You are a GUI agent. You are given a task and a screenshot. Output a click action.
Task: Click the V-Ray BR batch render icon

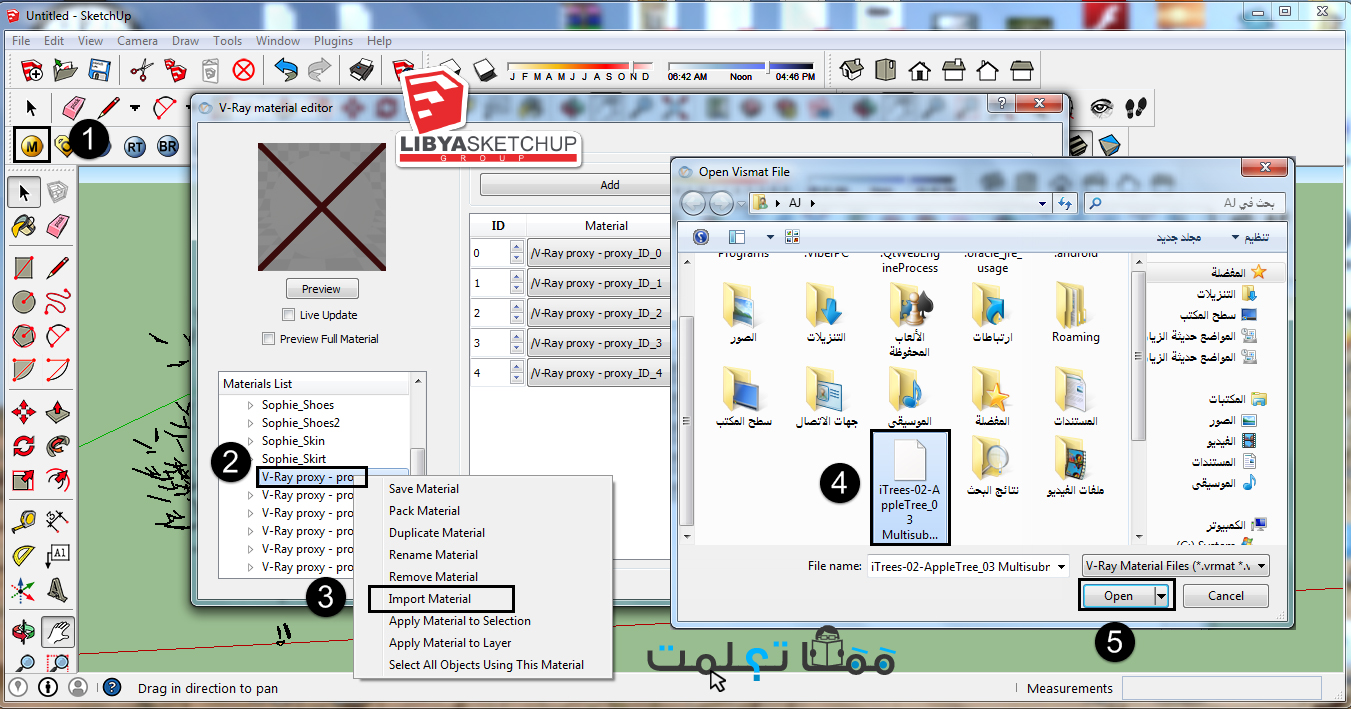click(x=168, y=147)
